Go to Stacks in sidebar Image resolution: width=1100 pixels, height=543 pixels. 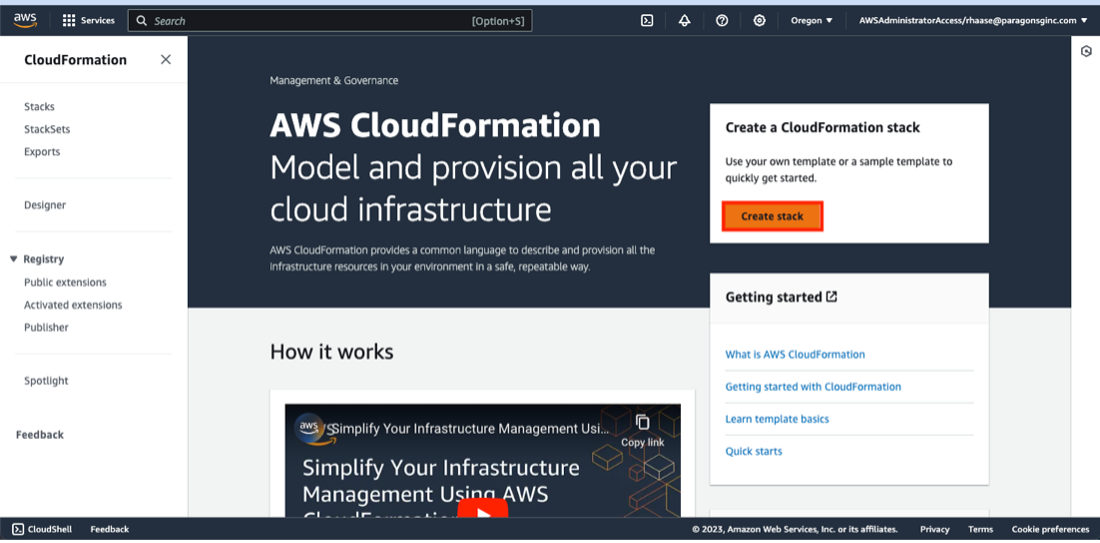click(x=39, y=107)
